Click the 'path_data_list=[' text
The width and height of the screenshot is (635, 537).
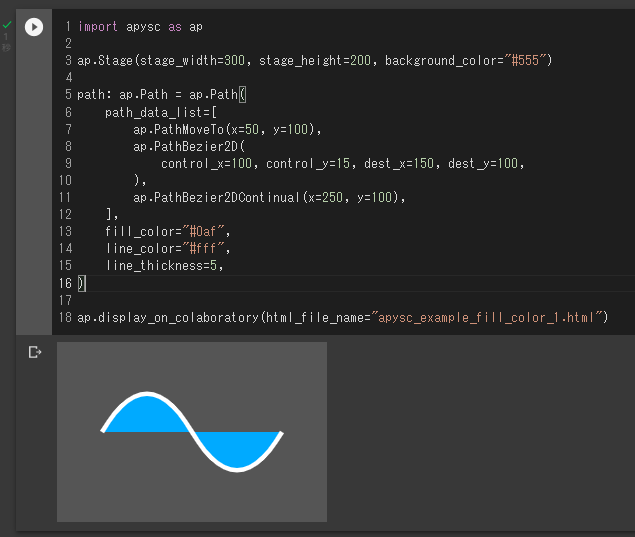(x=161, y=112)
